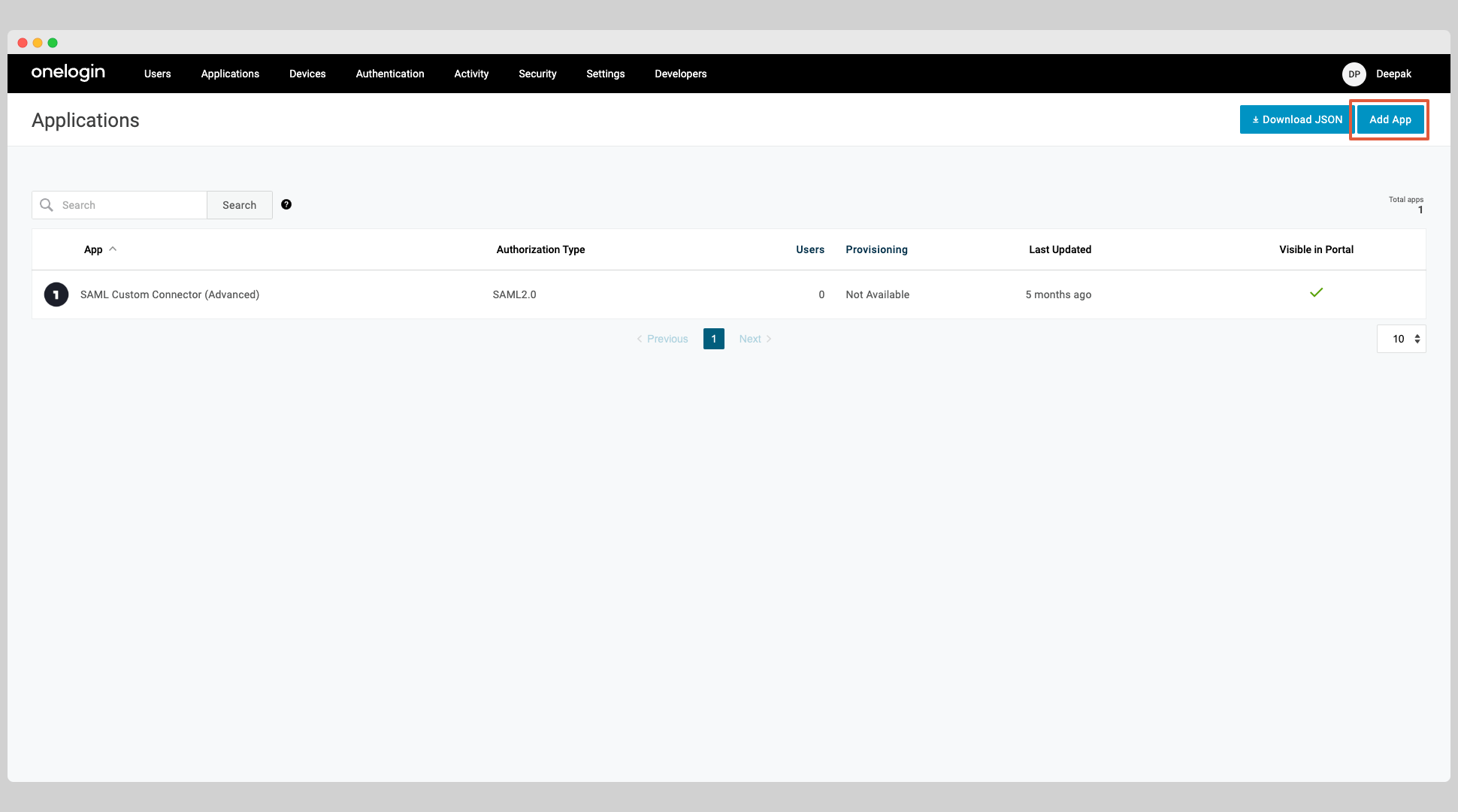The width and height of the screenshot is (1458, 812).
Task: Sort applications by Provisioning column
Action: point(876,249)
